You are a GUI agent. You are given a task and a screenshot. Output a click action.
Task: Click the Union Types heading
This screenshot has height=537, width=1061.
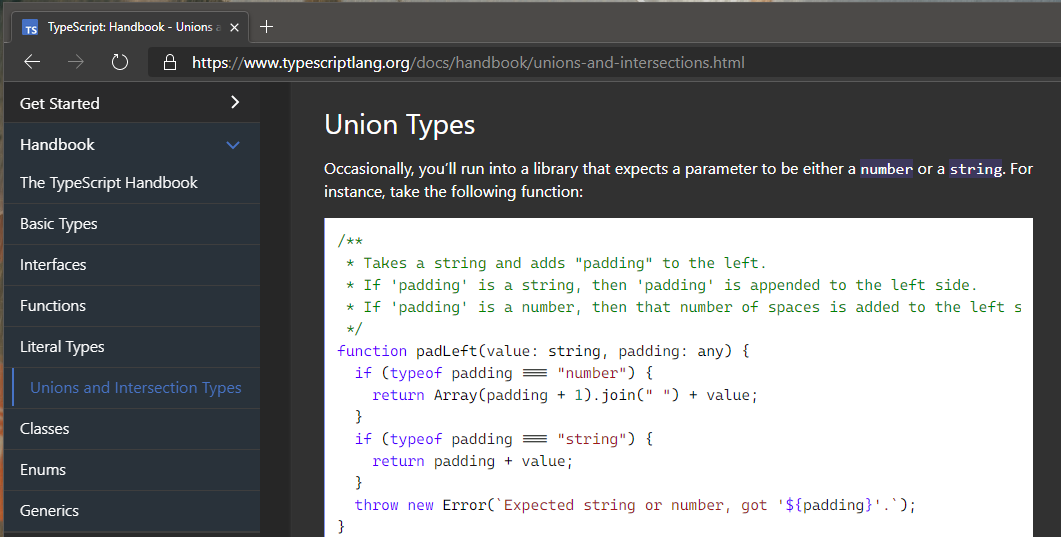(x=399, y=125)
